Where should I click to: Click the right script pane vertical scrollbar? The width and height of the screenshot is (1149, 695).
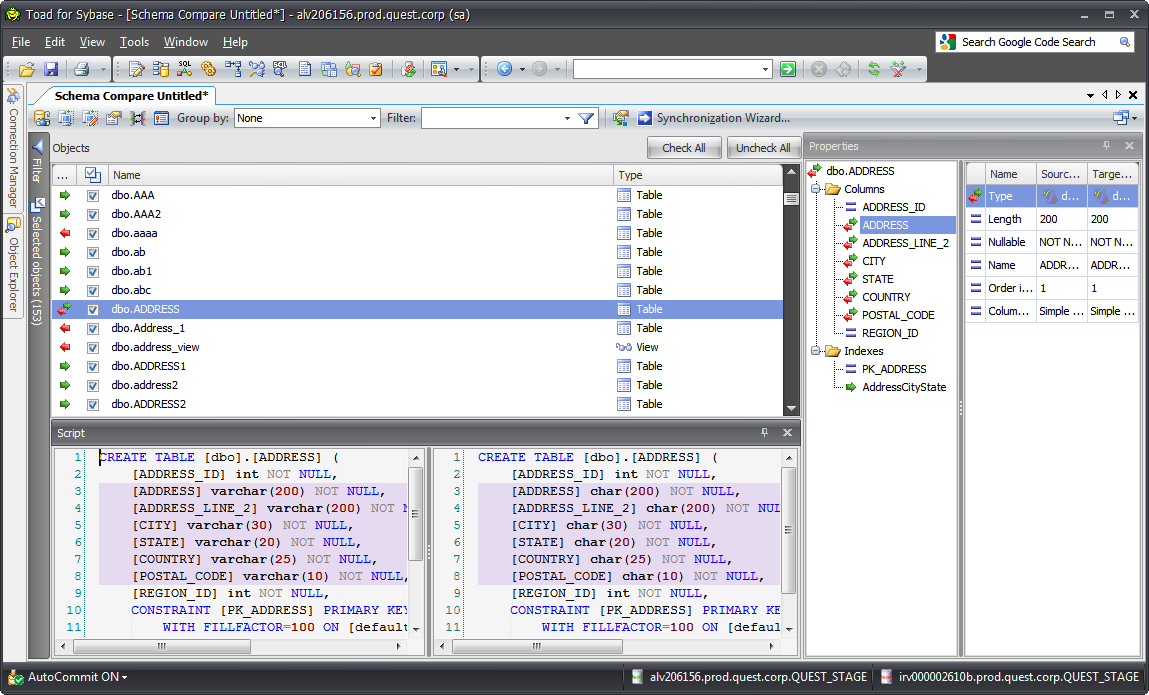tap(788, 530)
